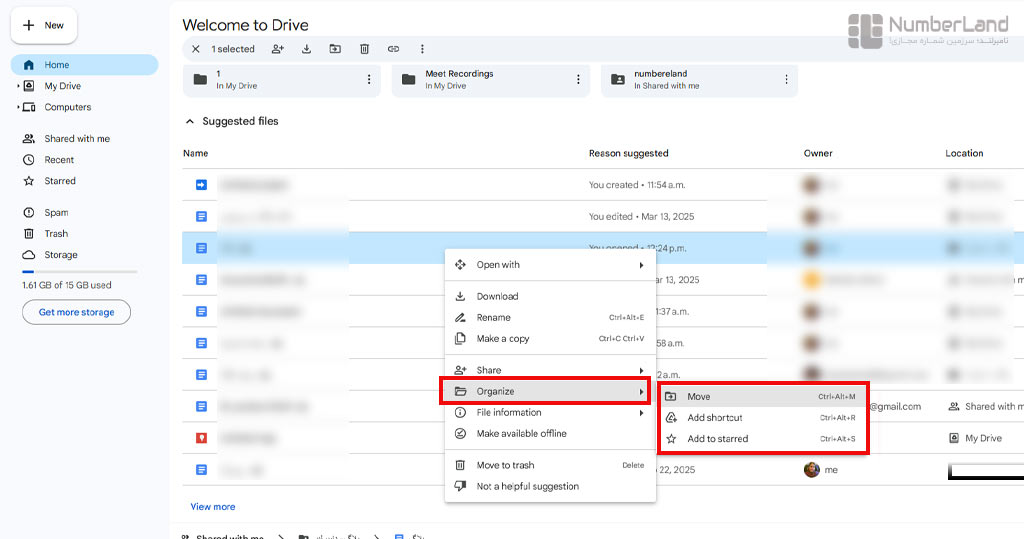Choose Download from context menu
The image size is (1024, 539).
[550, 296]
